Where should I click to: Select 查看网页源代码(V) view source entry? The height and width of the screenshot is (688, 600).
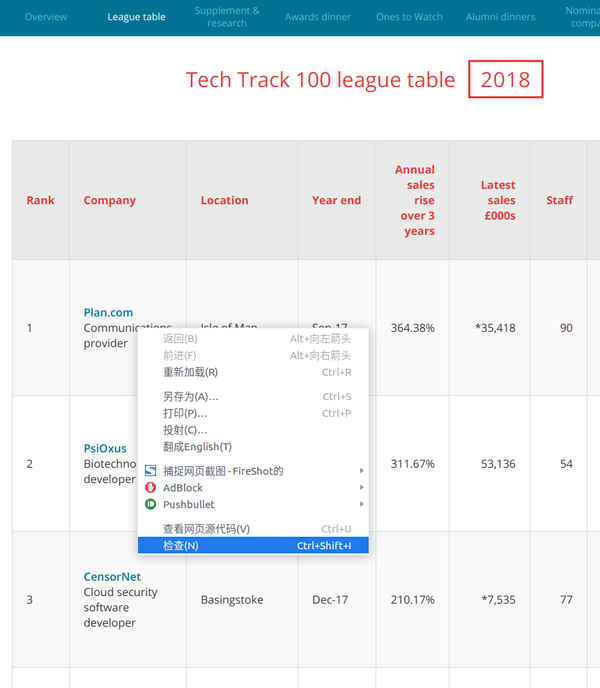pyautogui.click(x=253, y=529)
